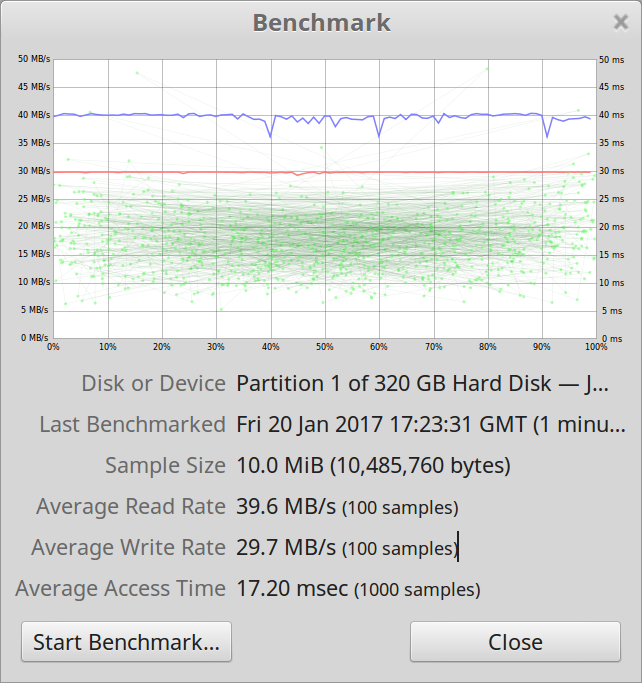Click the Average Read Rate label
This screenshot has height=683, width=642.
131,507
